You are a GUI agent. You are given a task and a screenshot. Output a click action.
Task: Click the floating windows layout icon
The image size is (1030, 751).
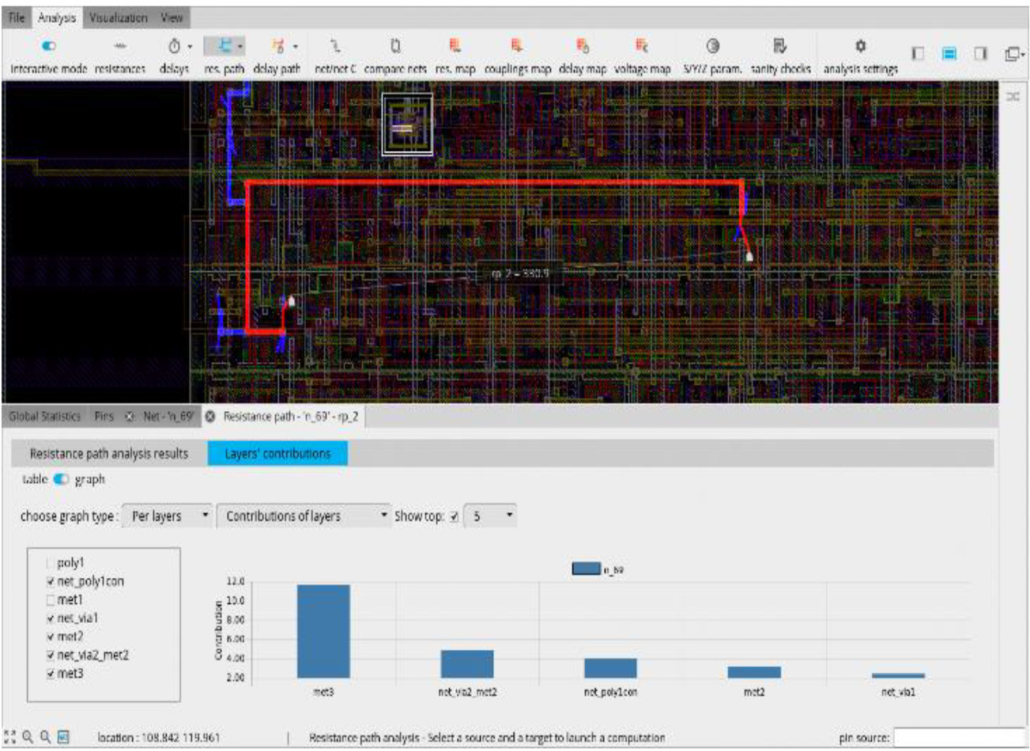click(1012, 54)
